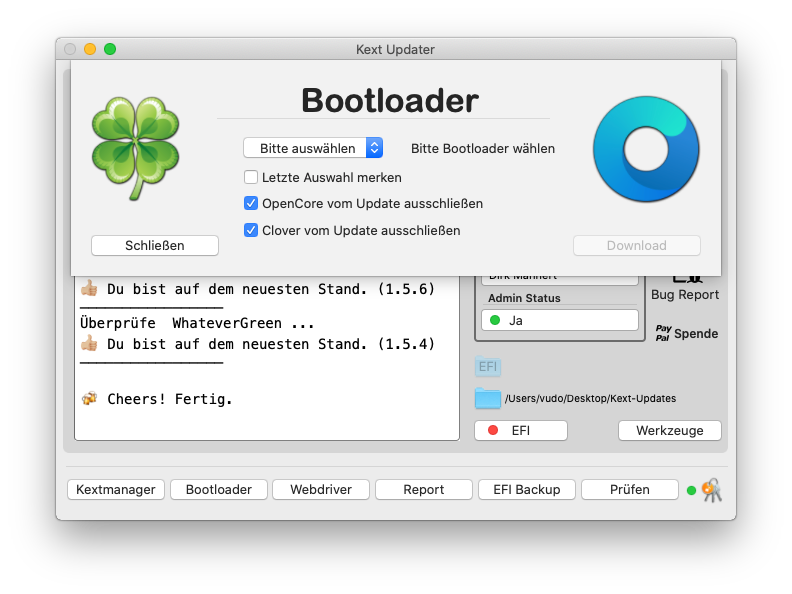This screenshot has height=594, width=792.
Task: Open the PayPal Spende donation link
Action: click(686, 333)
